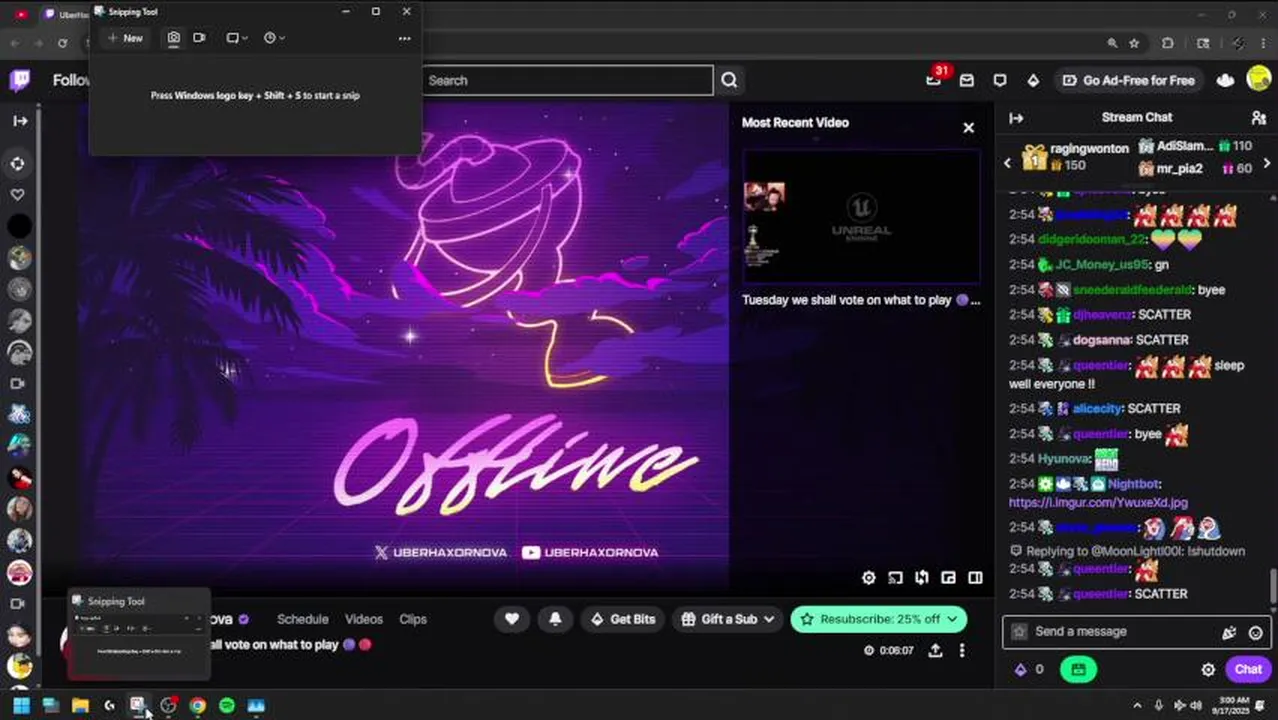Show previous gift leaderboard entry
This screenshot has width=1278, height=720.
tap(1007, 162)
